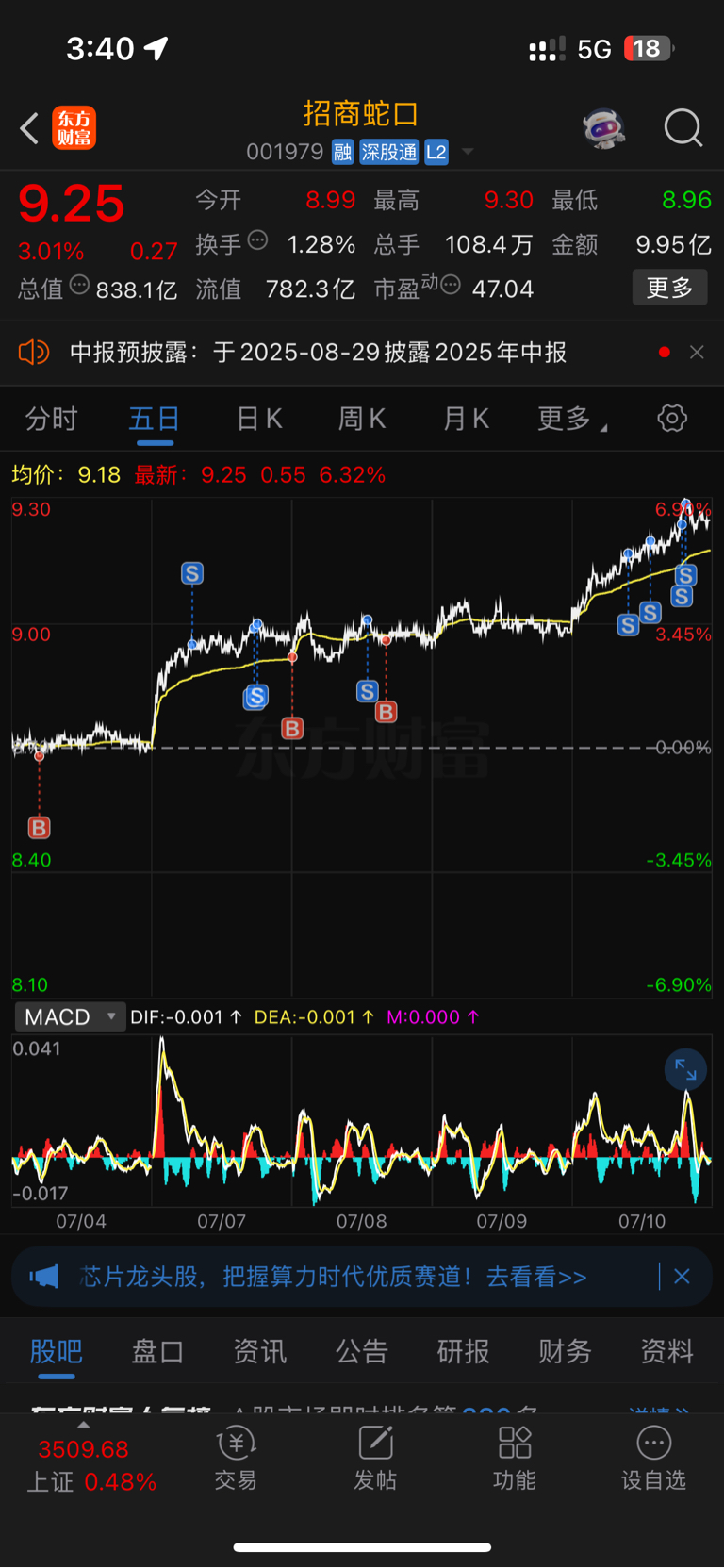Open the 研报 tab
This screenshot has height=1568, width=724.
(x=463, y=1351)
